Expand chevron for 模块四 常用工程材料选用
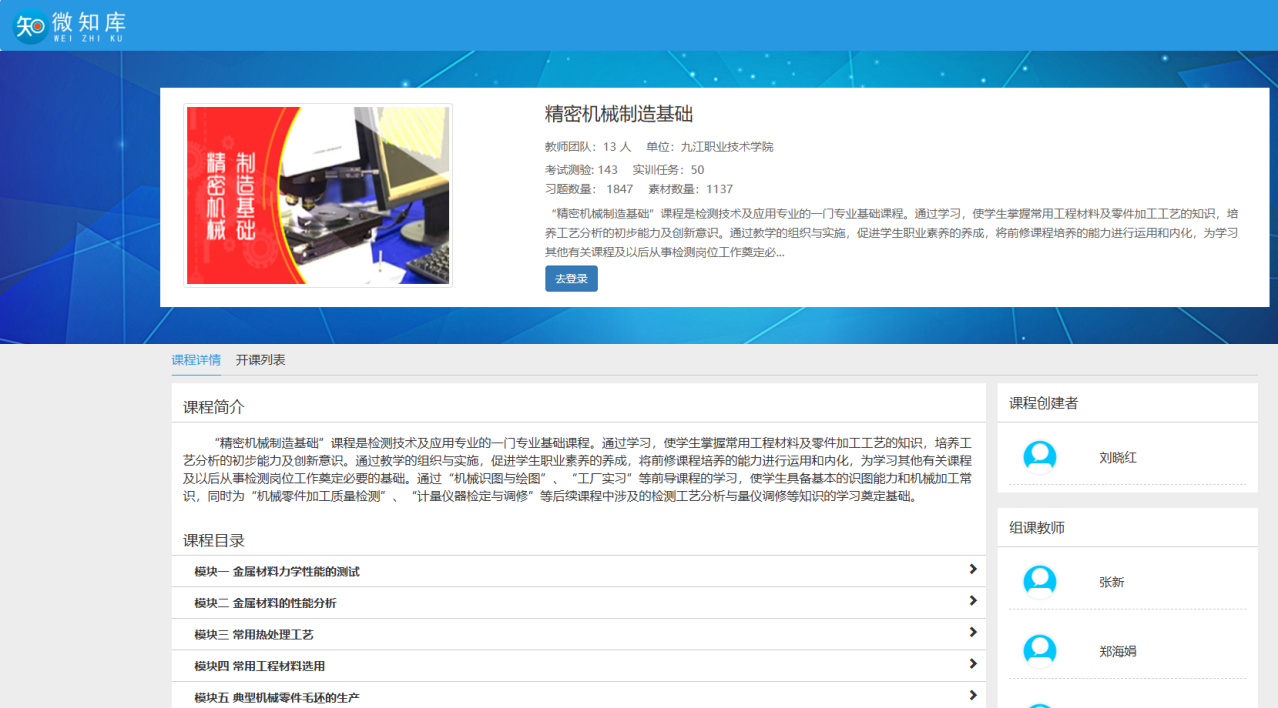 point(972,664)
